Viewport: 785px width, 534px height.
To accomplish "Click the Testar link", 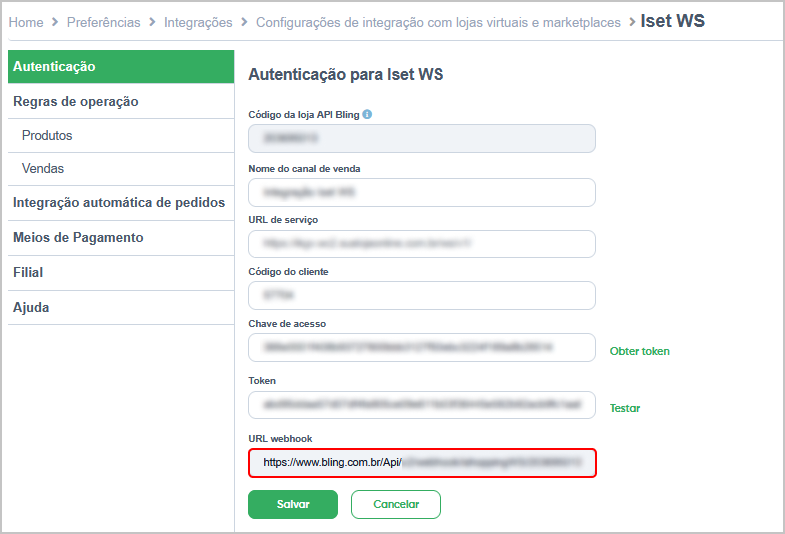I will coord(625,408).
